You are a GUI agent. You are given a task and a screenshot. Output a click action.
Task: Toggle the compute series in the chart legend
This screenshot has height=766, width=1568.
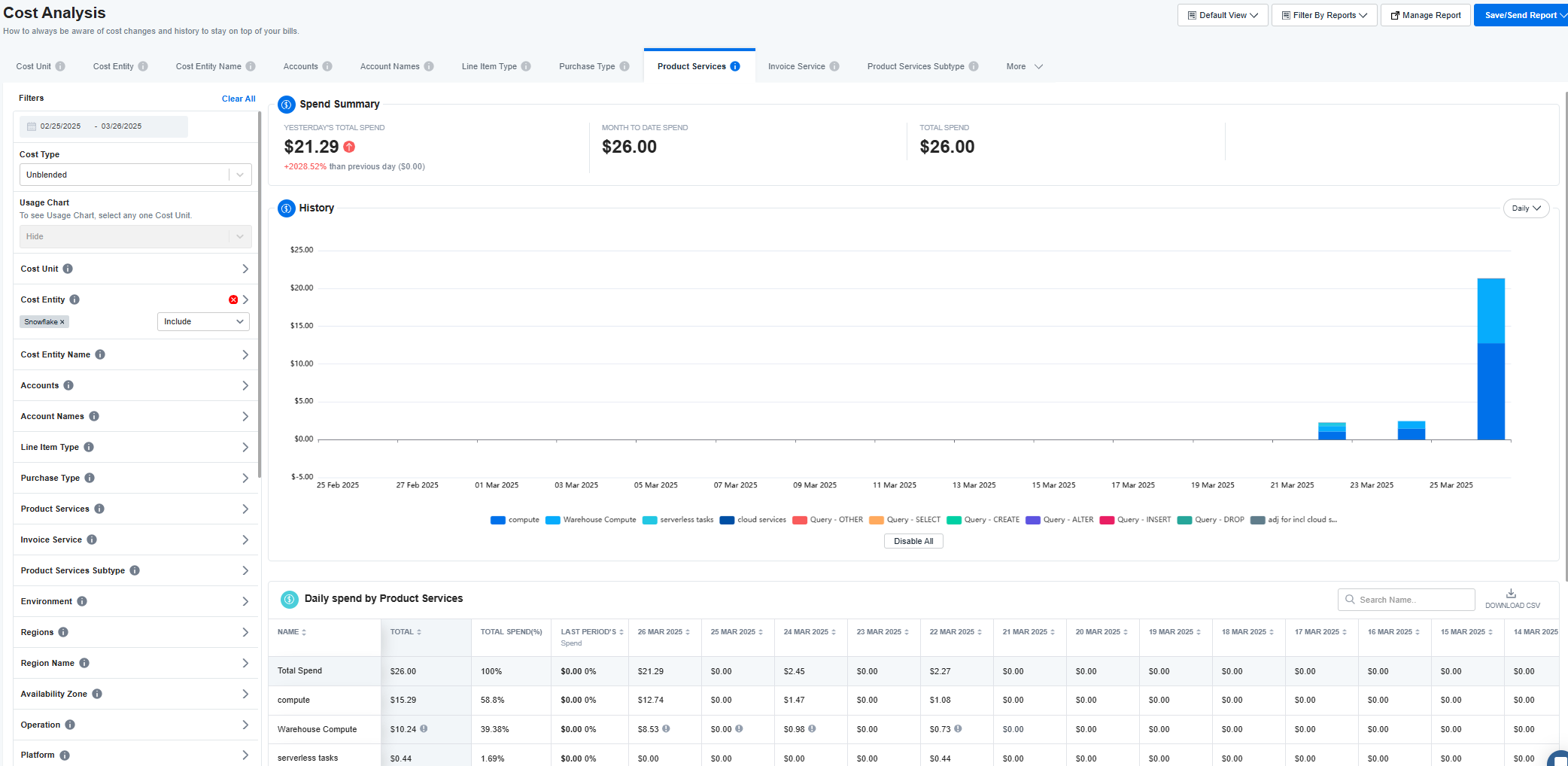515,520
